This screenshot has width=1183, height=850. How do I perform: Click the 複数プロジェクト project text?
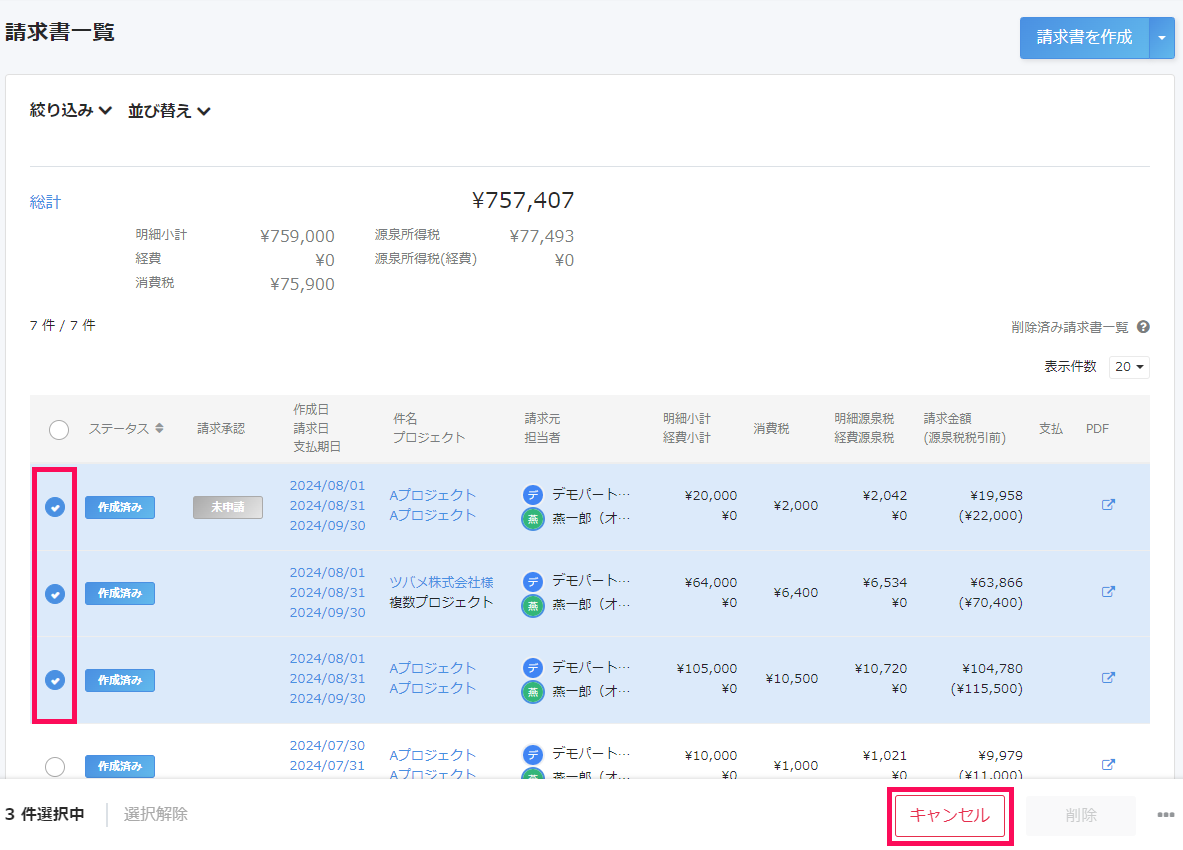coord(441,602)
